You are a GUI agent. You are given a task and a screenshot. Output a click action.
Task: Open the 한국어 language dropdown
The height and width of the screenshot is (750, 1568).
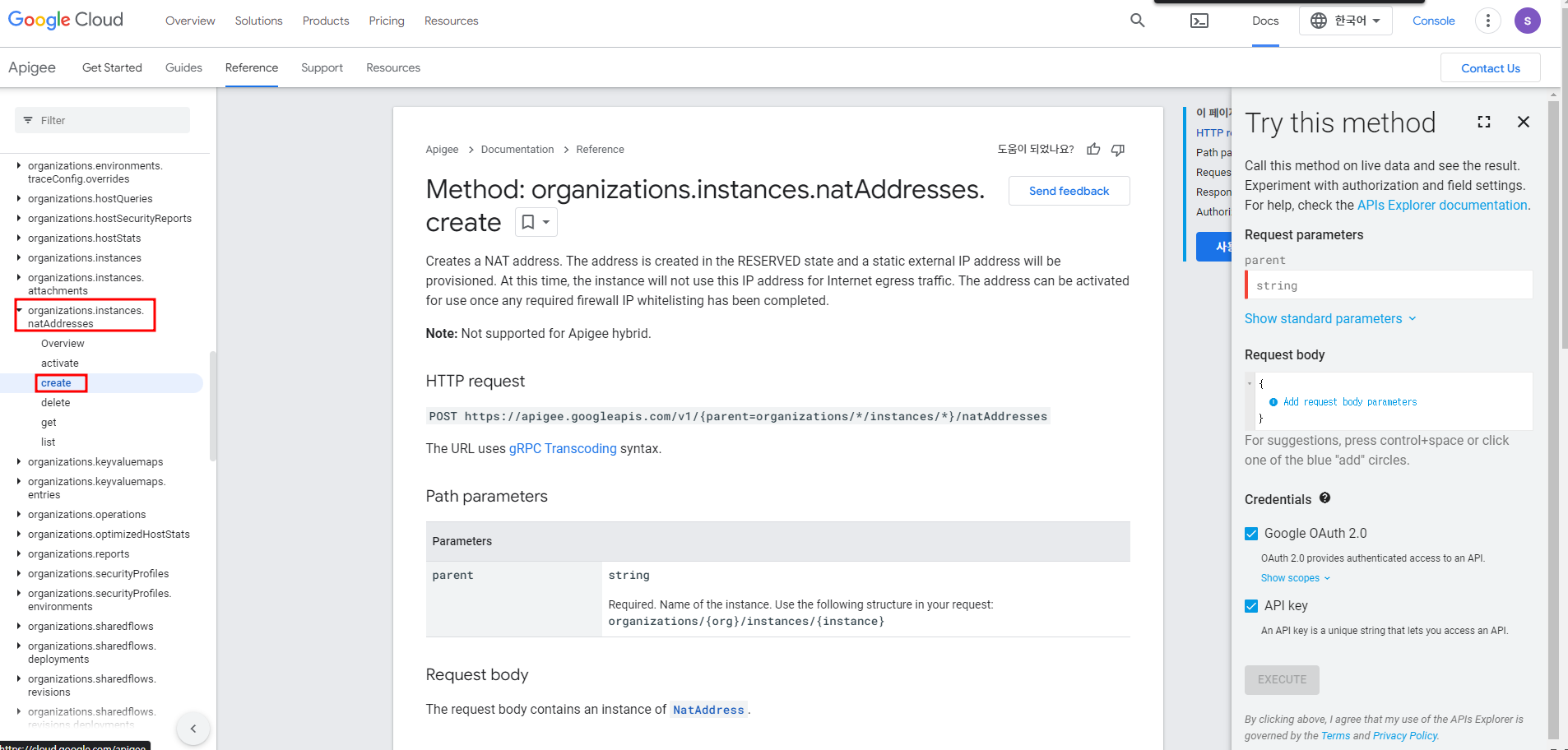point(1345,21)
